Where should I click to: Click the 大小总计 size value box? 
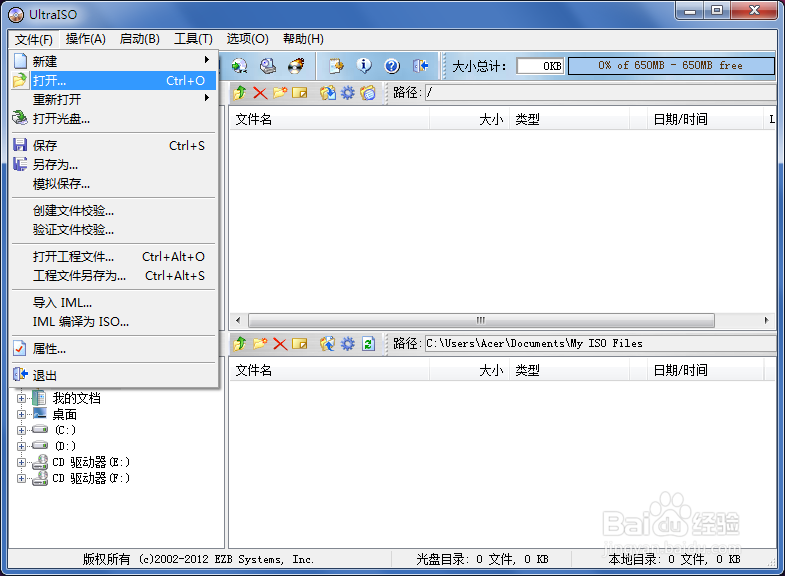click(540, 66)
